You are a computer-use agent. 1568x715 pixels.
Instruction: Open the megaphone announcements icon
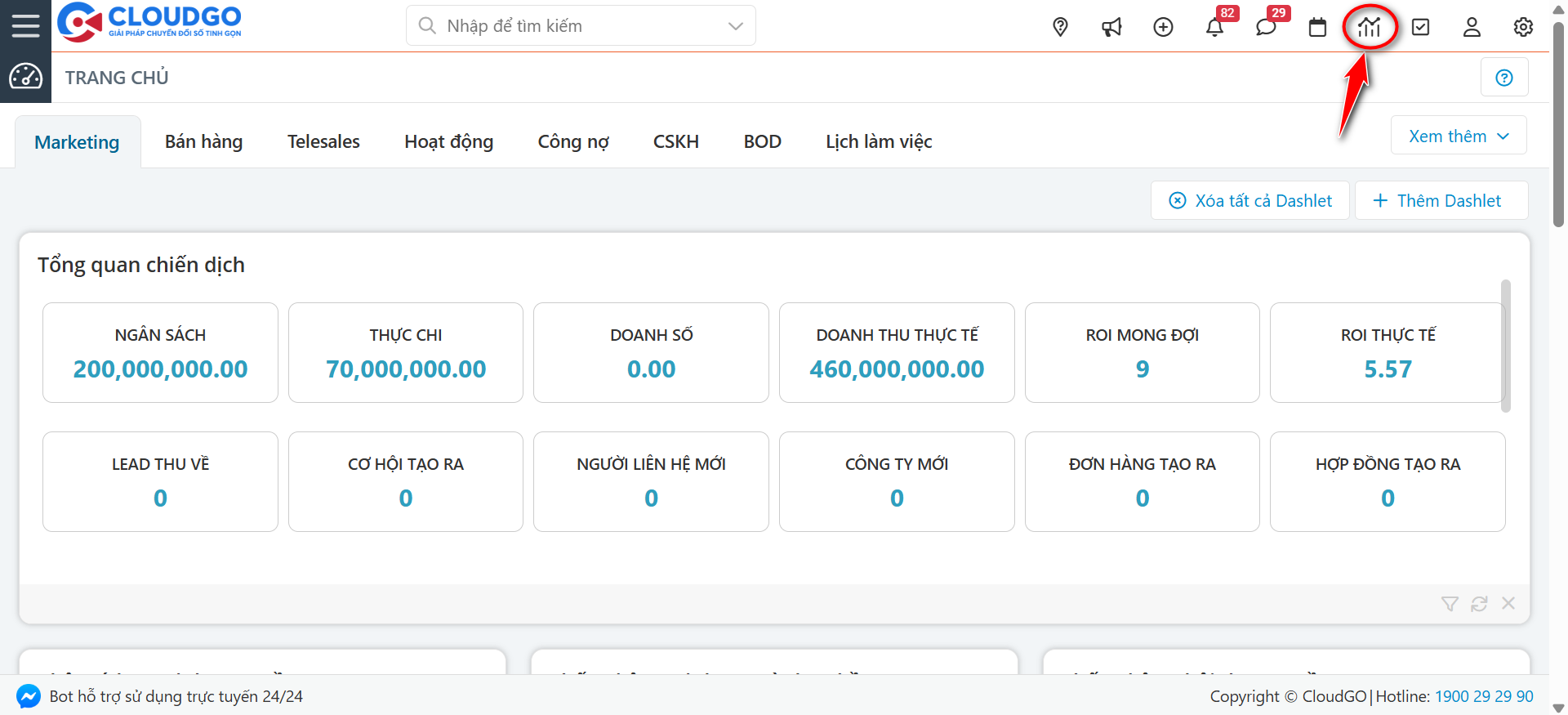(x=1111, y=27)
